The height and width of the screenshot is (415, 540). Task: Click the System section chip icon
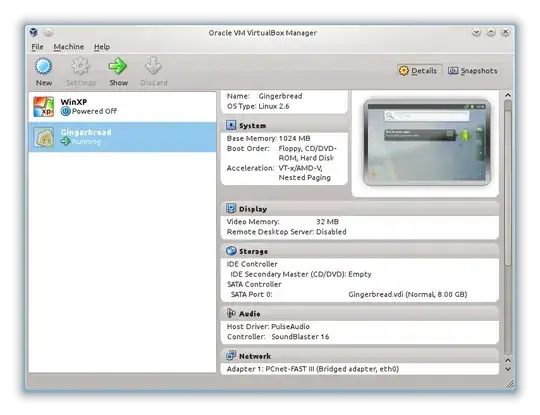click(231, 125)
